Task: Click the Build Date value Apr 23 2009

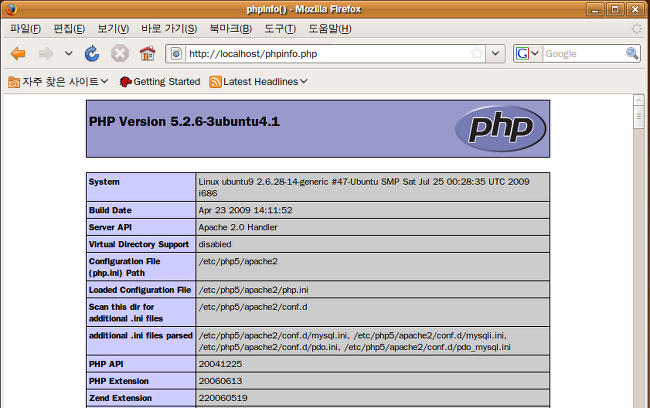Action: coord(245,210)
